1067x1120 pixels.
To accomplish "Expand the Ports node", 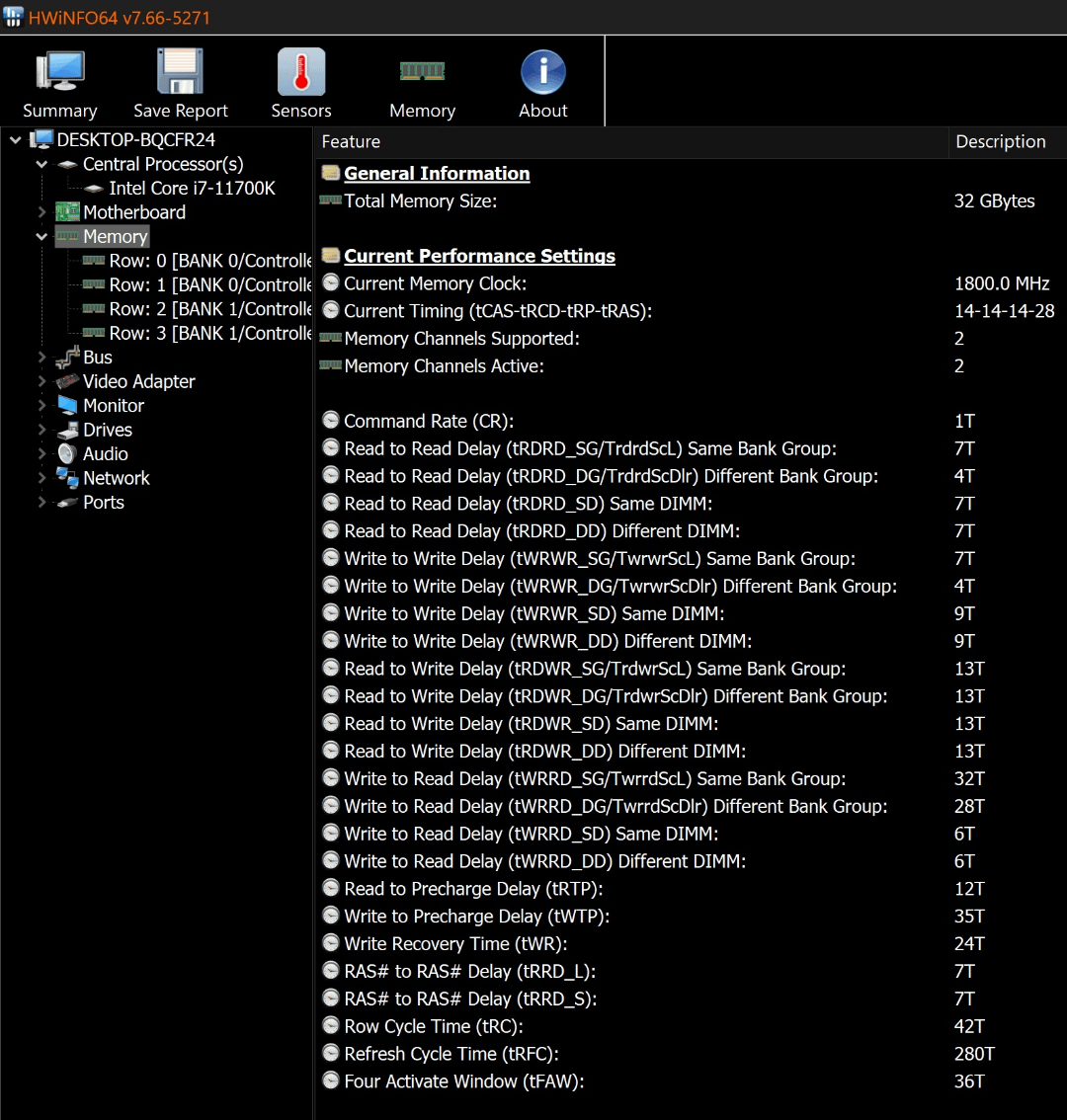I will click(41, 502).
